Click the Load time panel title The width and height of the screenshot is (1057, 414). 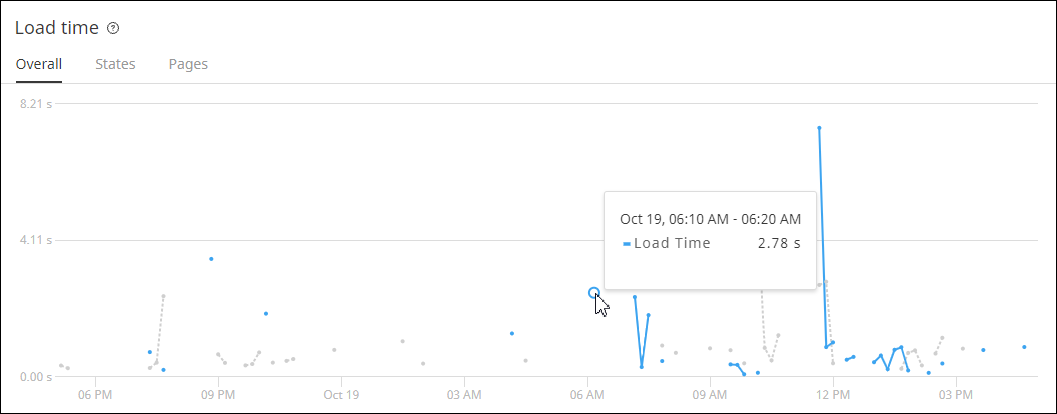(57, 28)
